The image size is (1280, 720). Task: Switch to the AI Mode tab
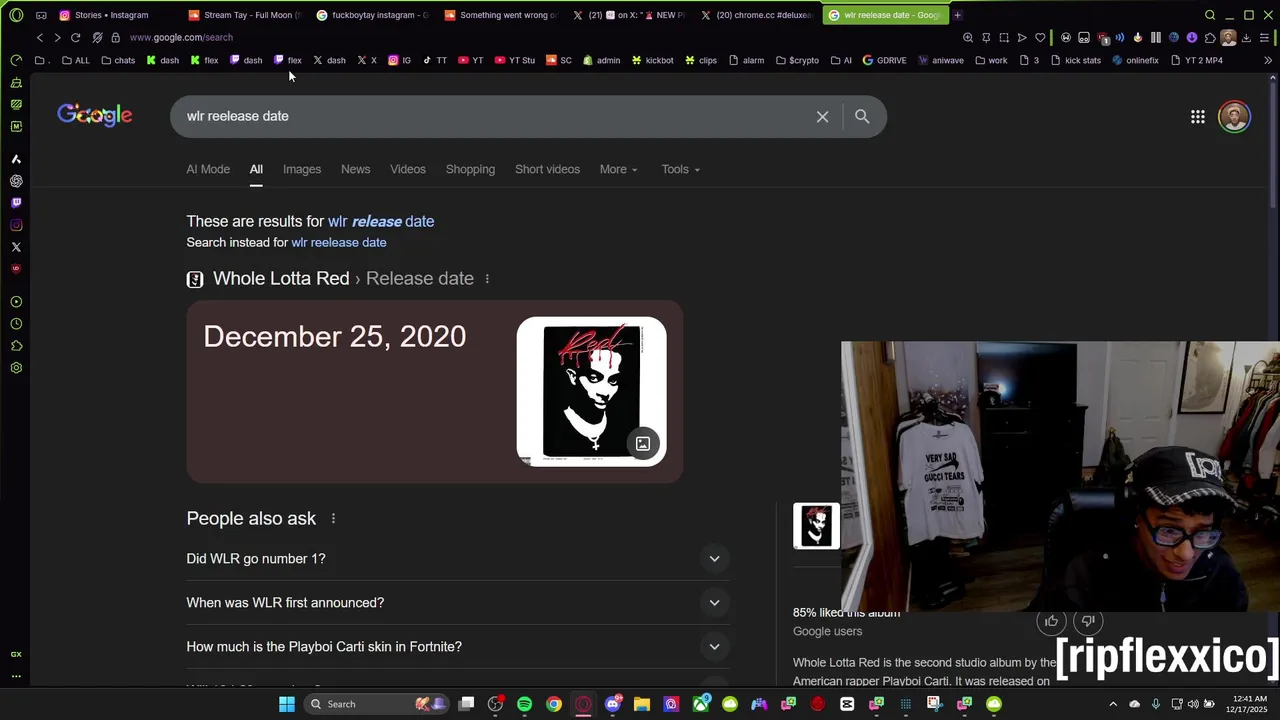pyautogui.click(x=208, y=169)
